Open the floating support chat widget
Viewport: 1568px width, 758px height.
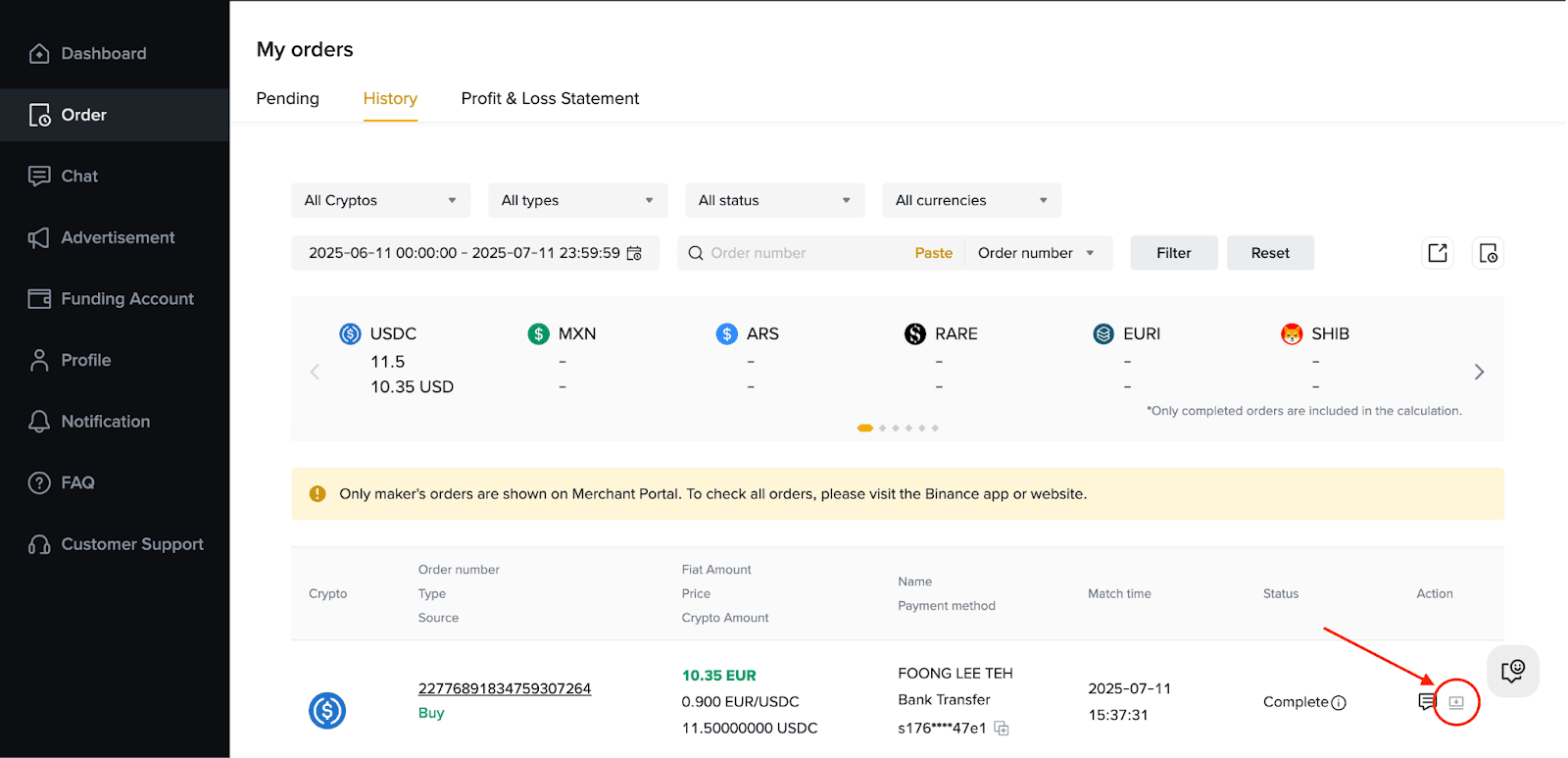point(1512,671)
